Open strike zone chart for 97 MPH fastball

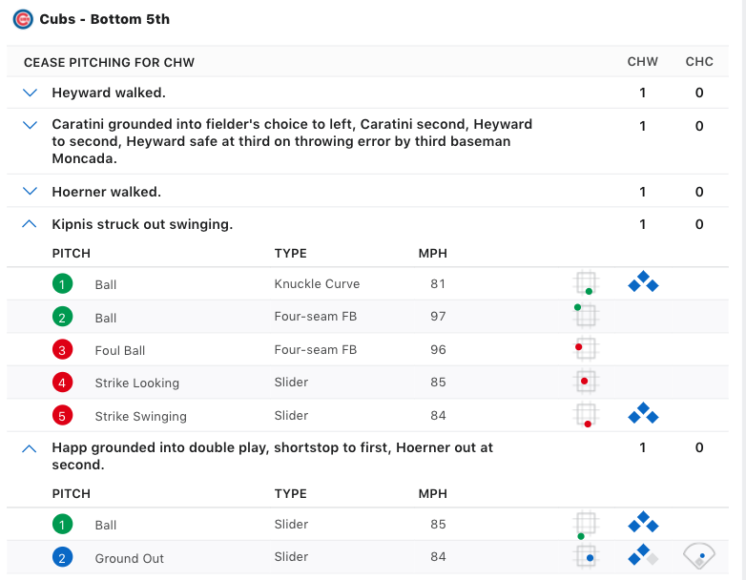tap(586, 316)
